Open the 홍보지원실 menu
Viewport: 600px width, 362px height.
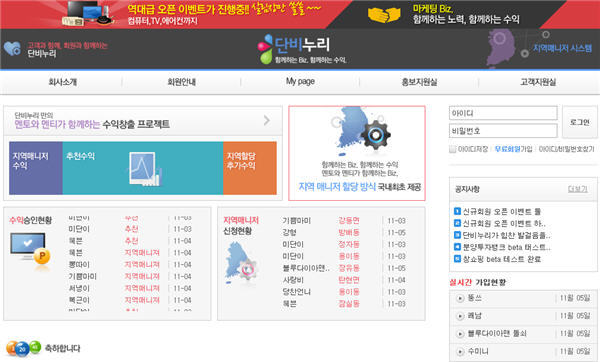point(419,82)
